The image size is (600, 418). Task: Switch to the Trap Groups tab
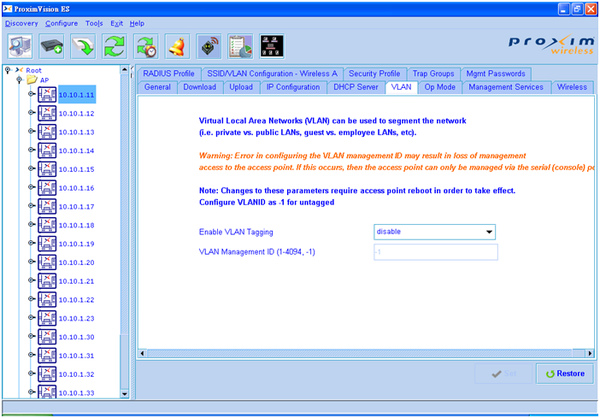tap(433, 73)
